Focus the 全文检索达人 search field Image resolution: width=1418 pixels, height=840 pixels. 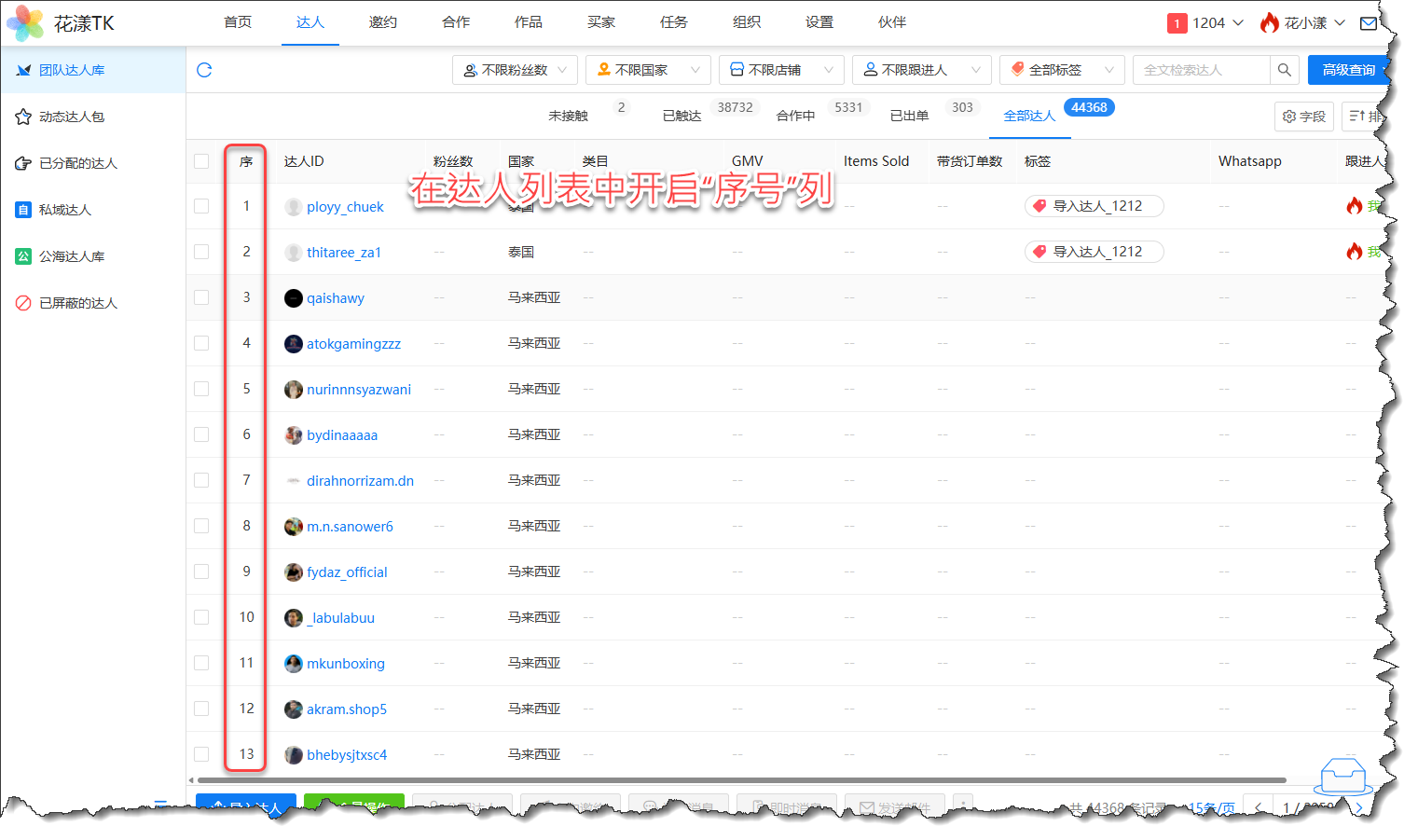coord(1201,70)
